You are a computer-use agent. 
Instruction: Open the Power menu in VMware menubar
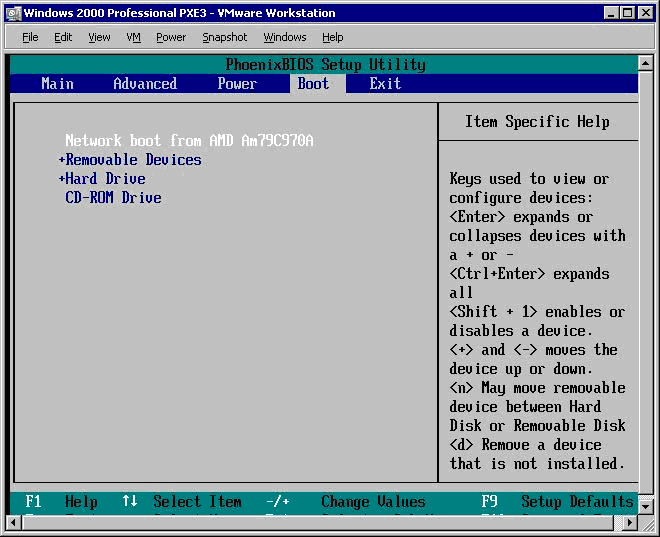click(x=171, y=37)
